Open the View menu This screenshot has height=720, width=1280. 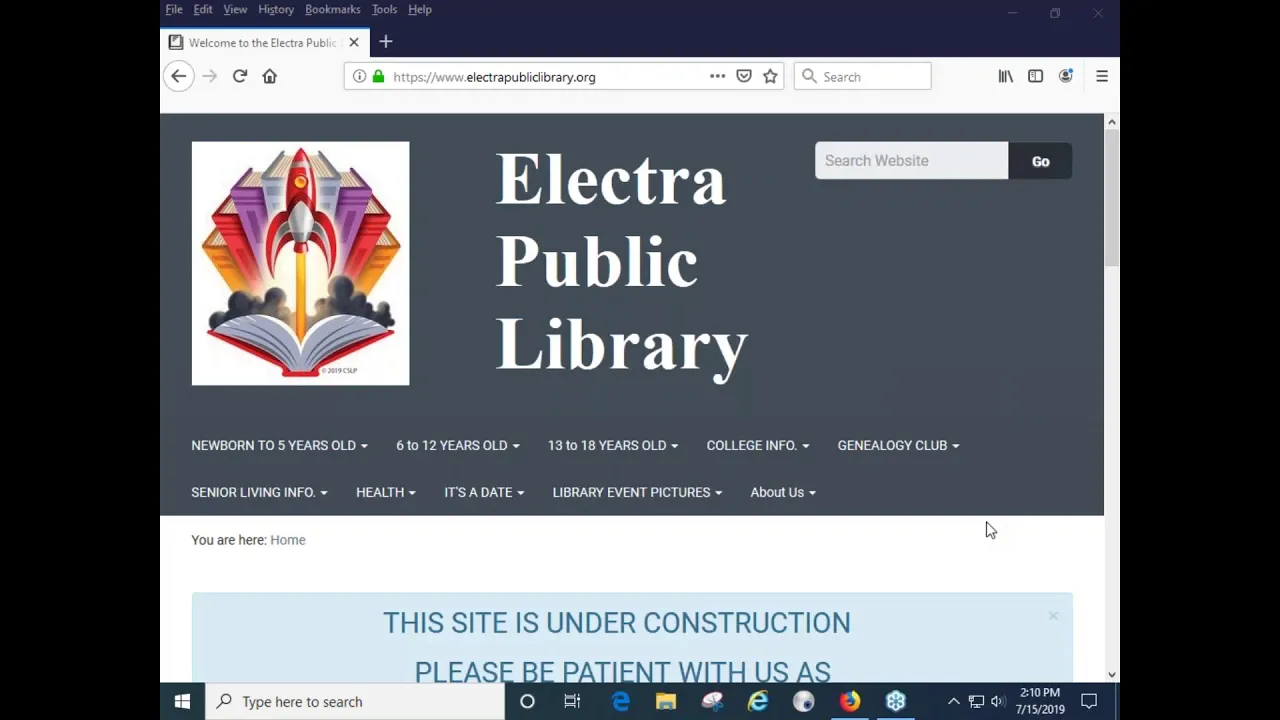pyautogui.click(x=235, y=9)
